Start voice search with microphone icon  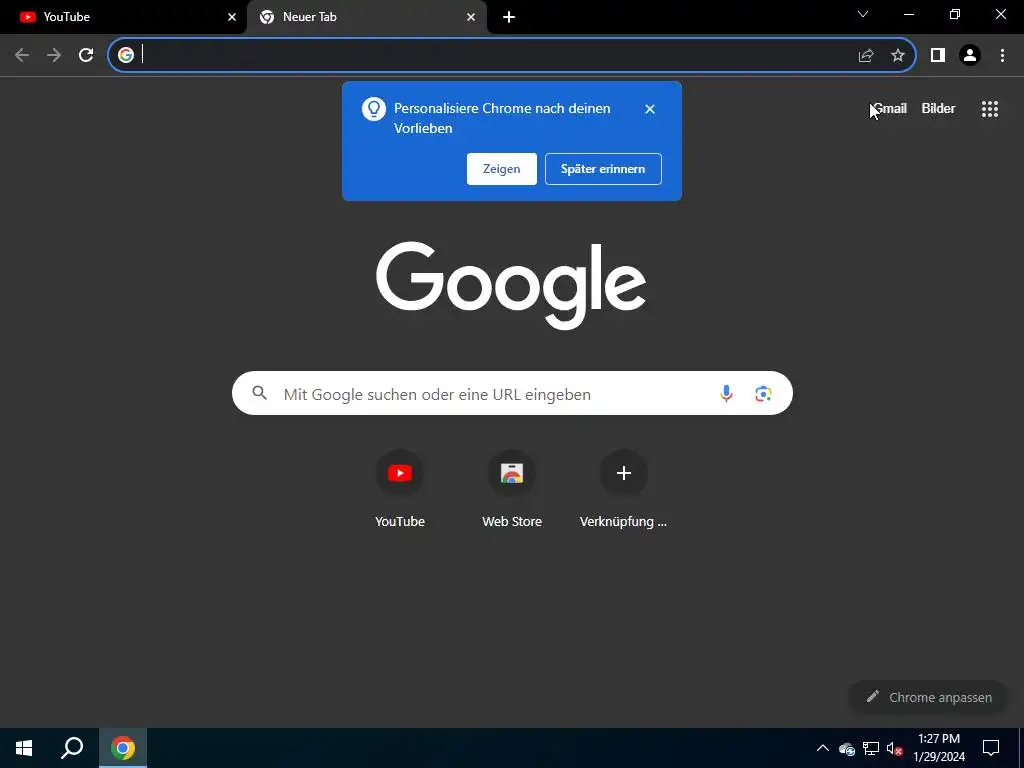coord(726,393)
